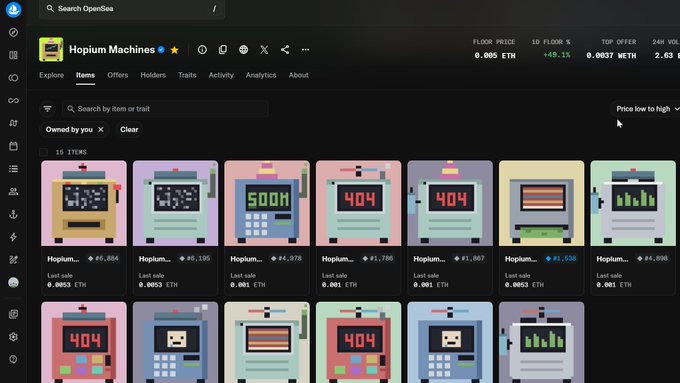
Task: Toggle the filter panel icon
Action: coord(47,109)
